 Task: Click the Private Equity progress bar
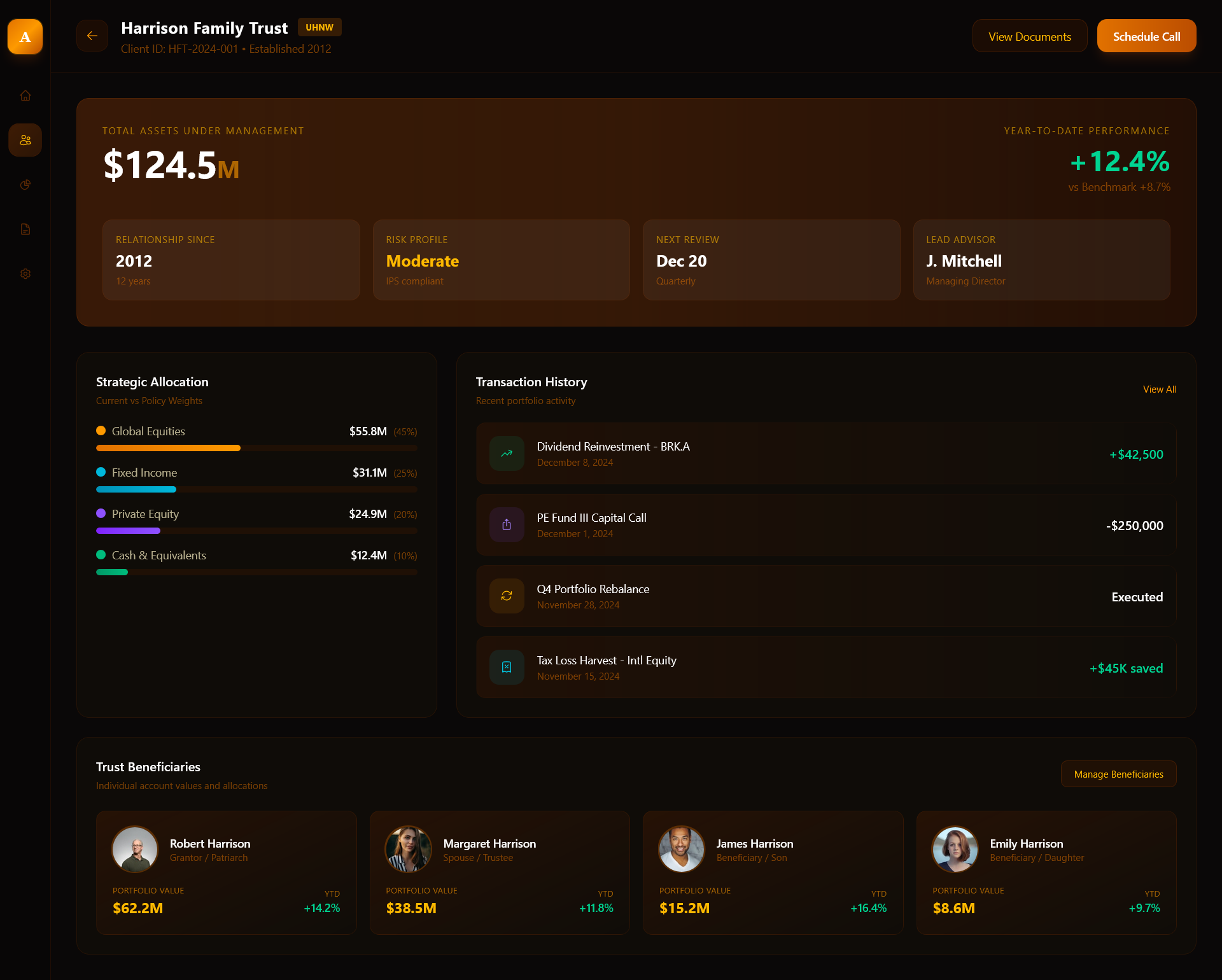coord(256,531)
